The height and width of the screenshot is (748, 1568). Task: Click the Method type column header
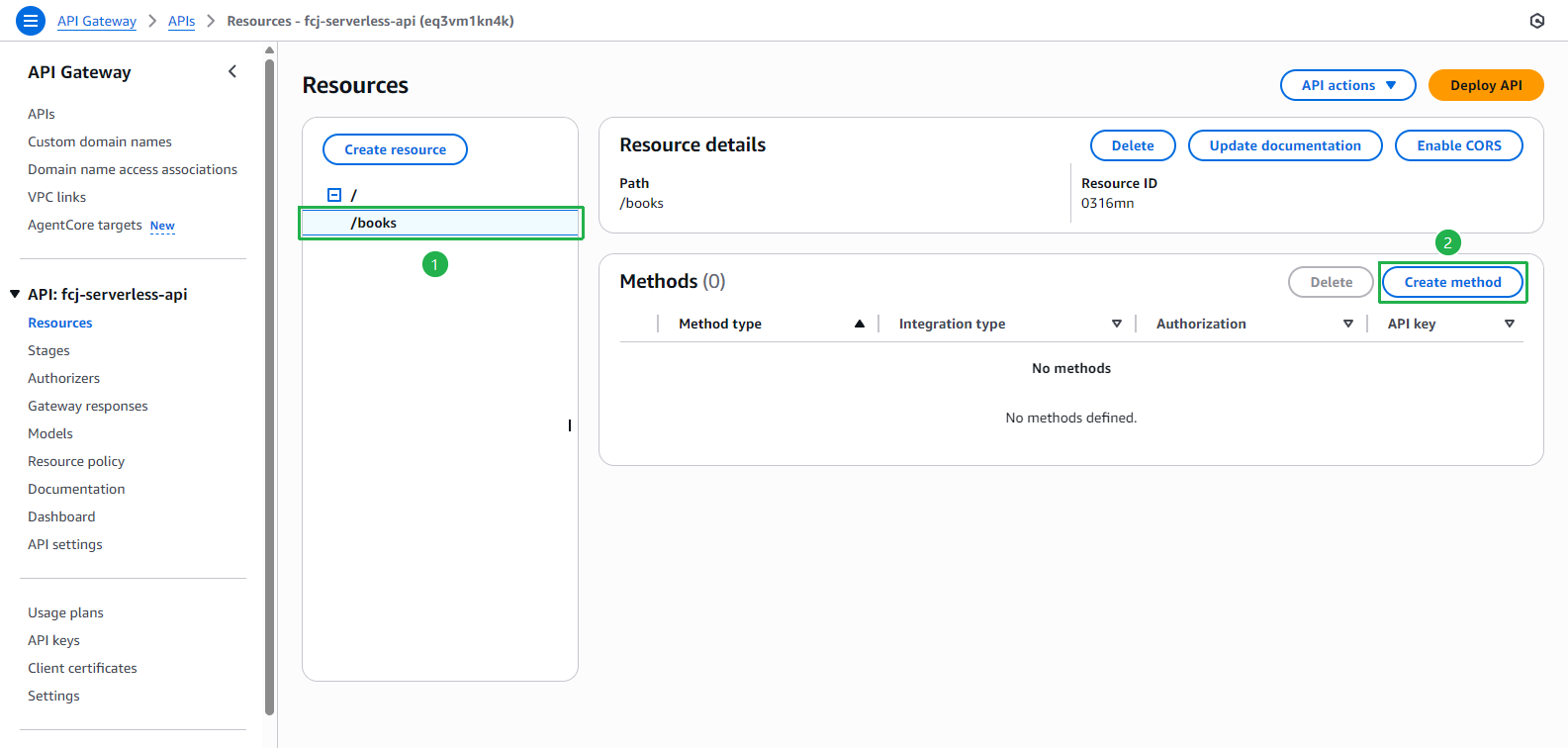pyautogui.click(x=720, y=324)
